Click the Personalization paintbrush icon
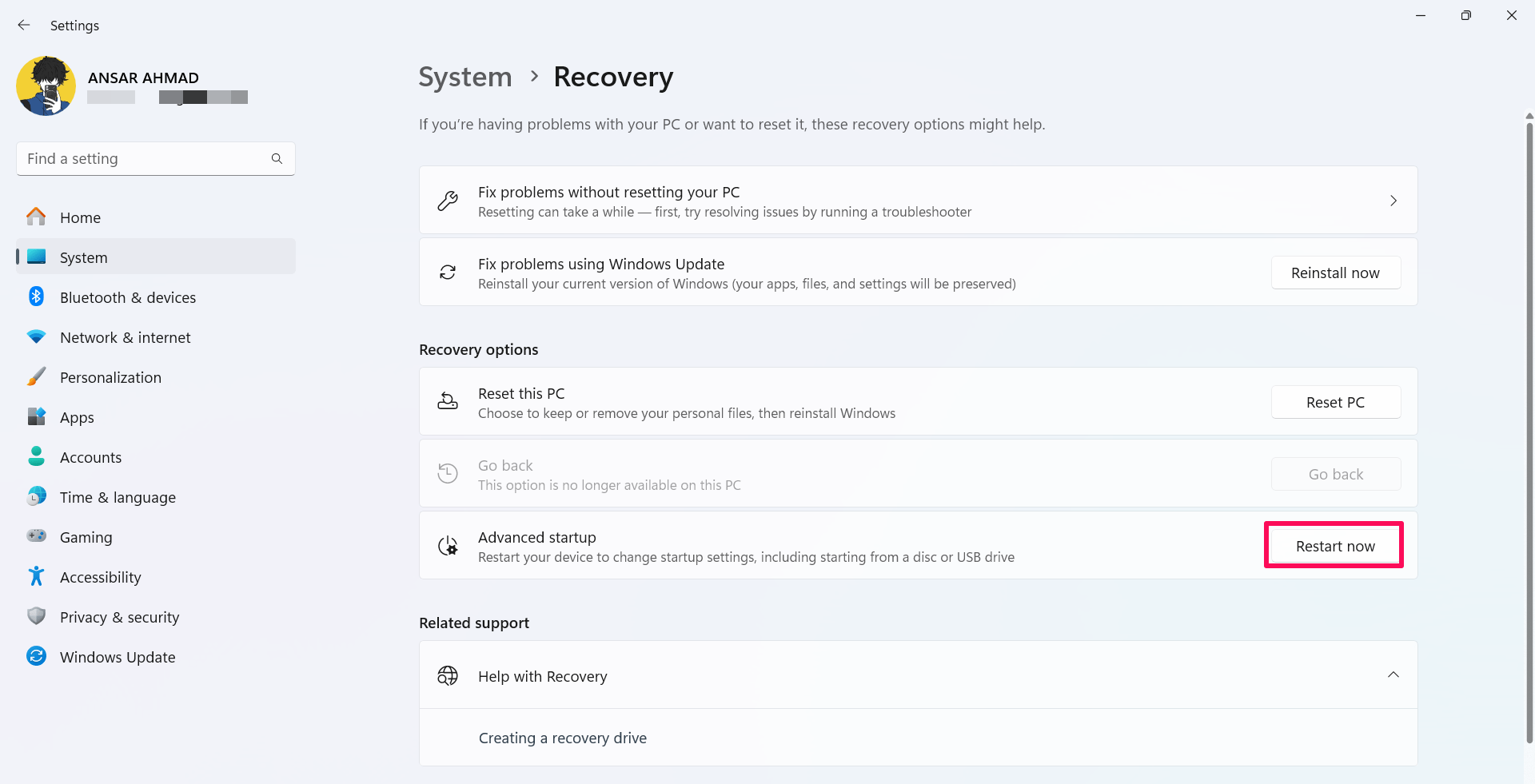The height and width of the screenshot is (784, 1535). pyautogui.click(x=36, y=376)
